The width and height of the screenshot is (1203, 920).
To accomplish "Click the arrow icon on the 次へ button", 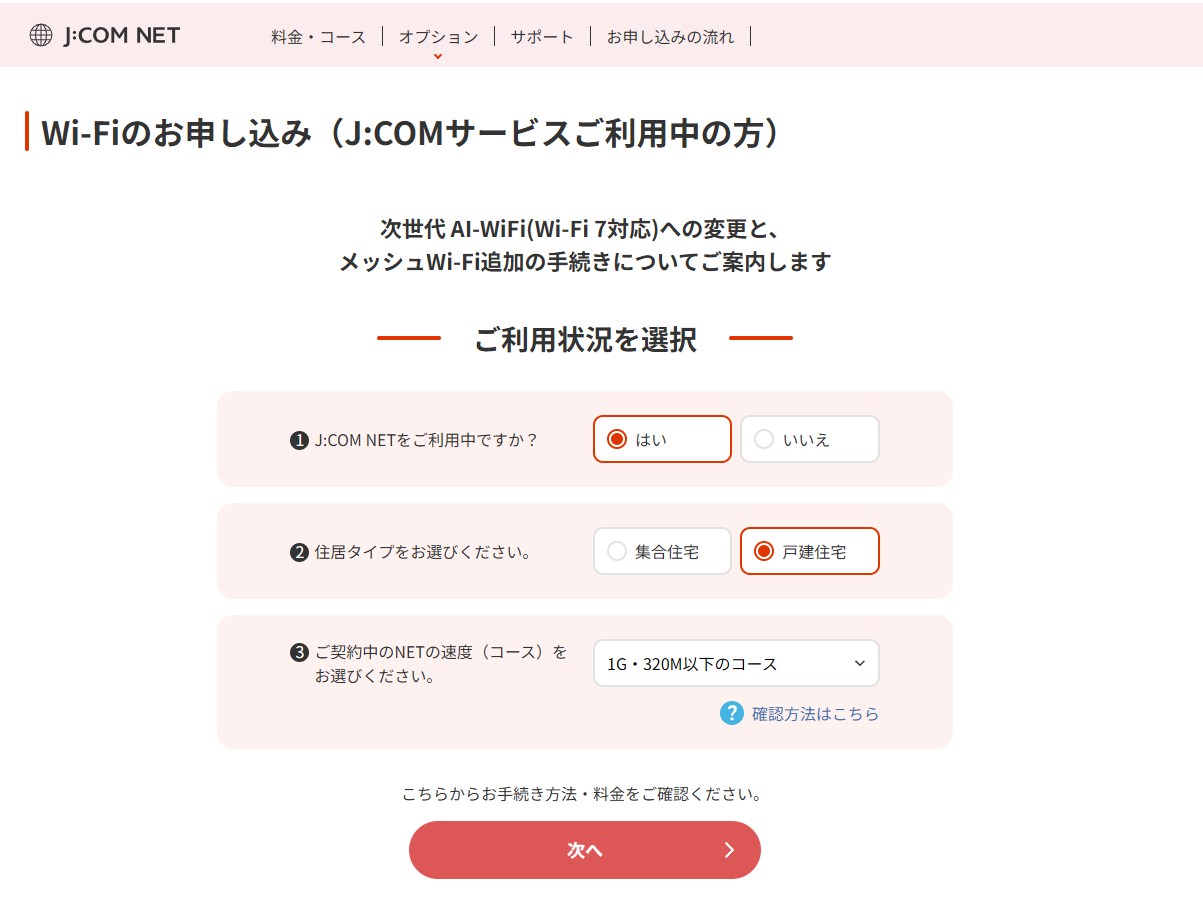I will (x=729, y=850).
